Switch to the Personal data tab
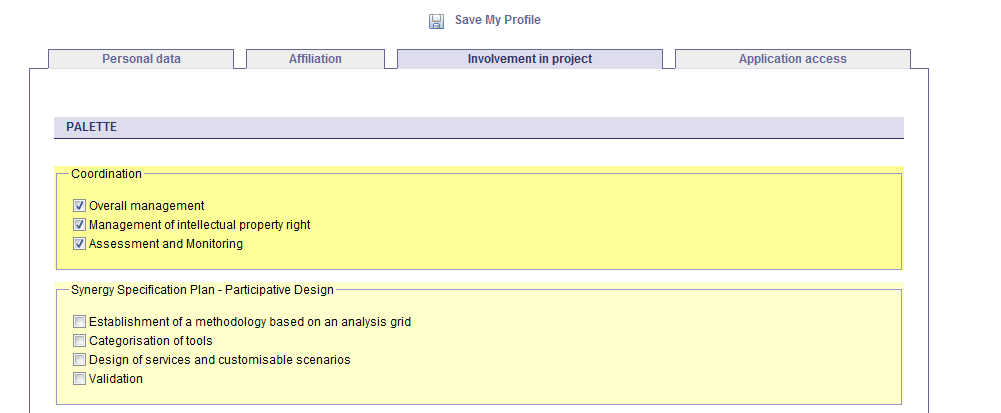 click(141, 59)
